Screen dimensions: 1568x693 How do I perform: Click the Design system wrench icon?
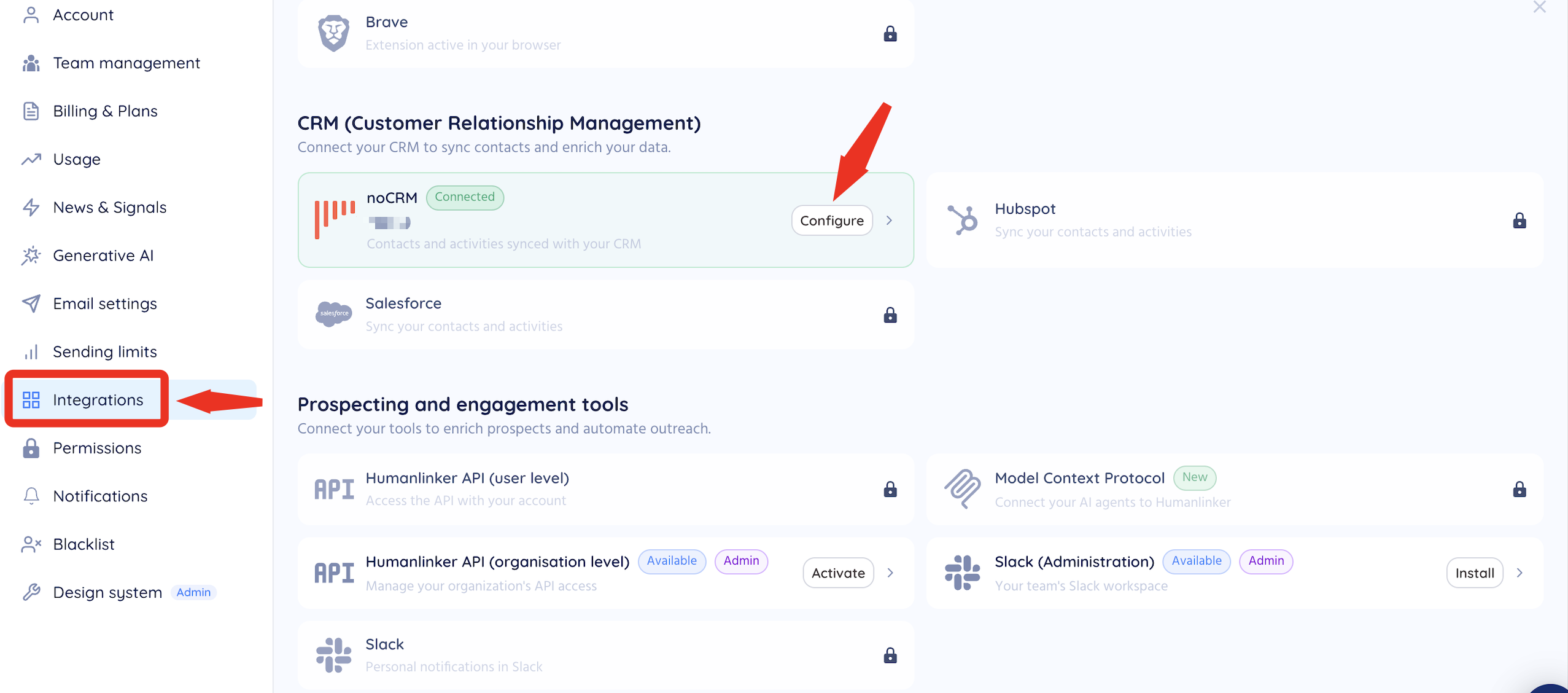[x=31, y=592]
